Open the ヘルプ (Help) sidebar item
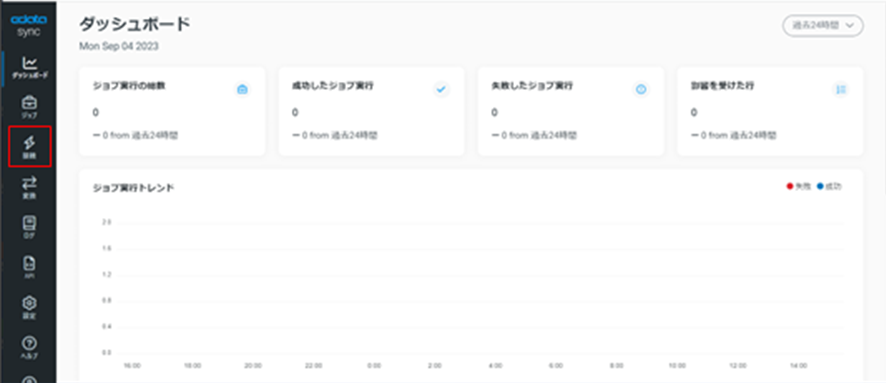The width and height of the screenshot is (886, 383). tap(30, 348)
